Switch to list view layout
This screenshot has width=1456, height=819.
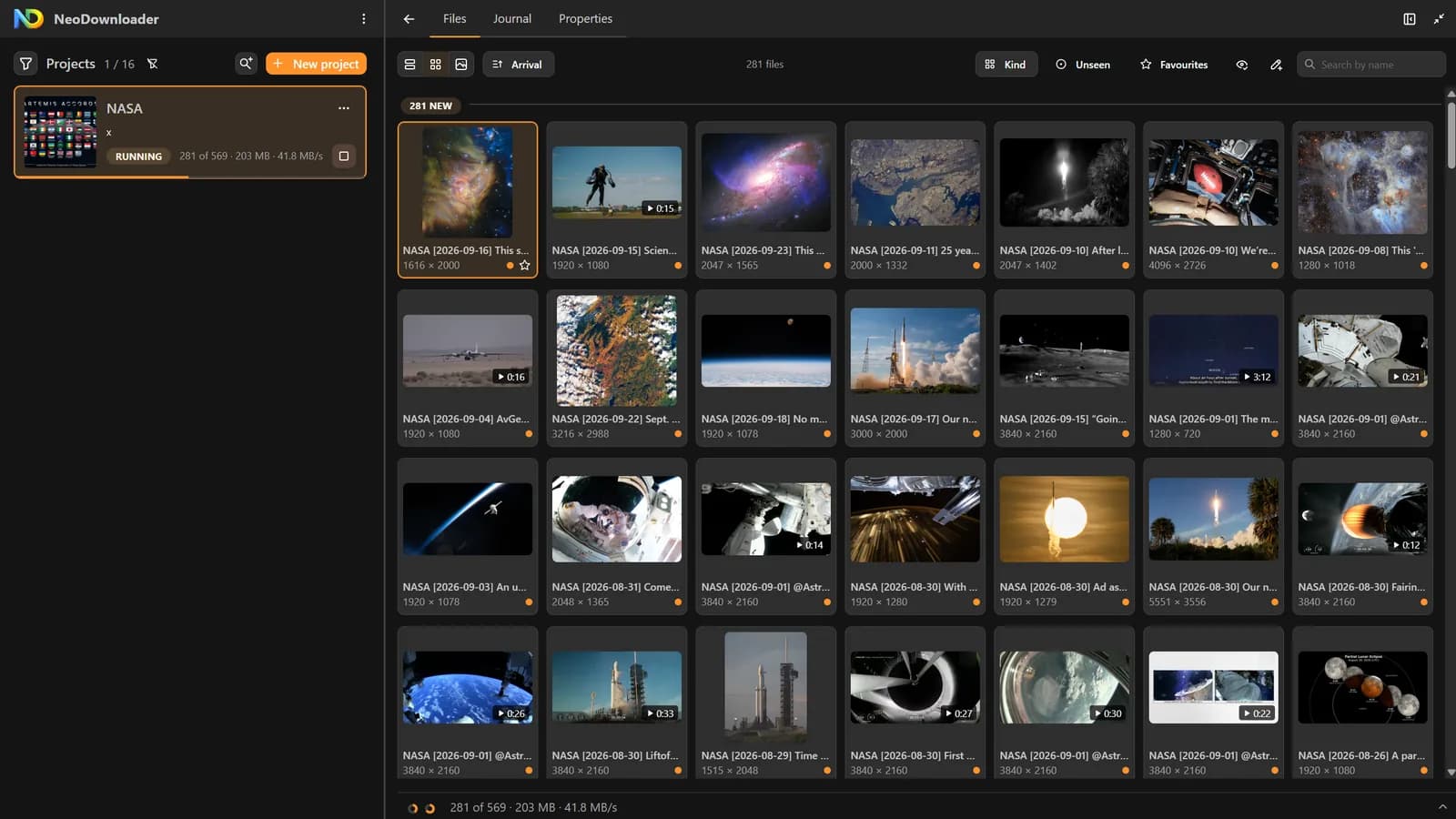(x=410, y=65)
